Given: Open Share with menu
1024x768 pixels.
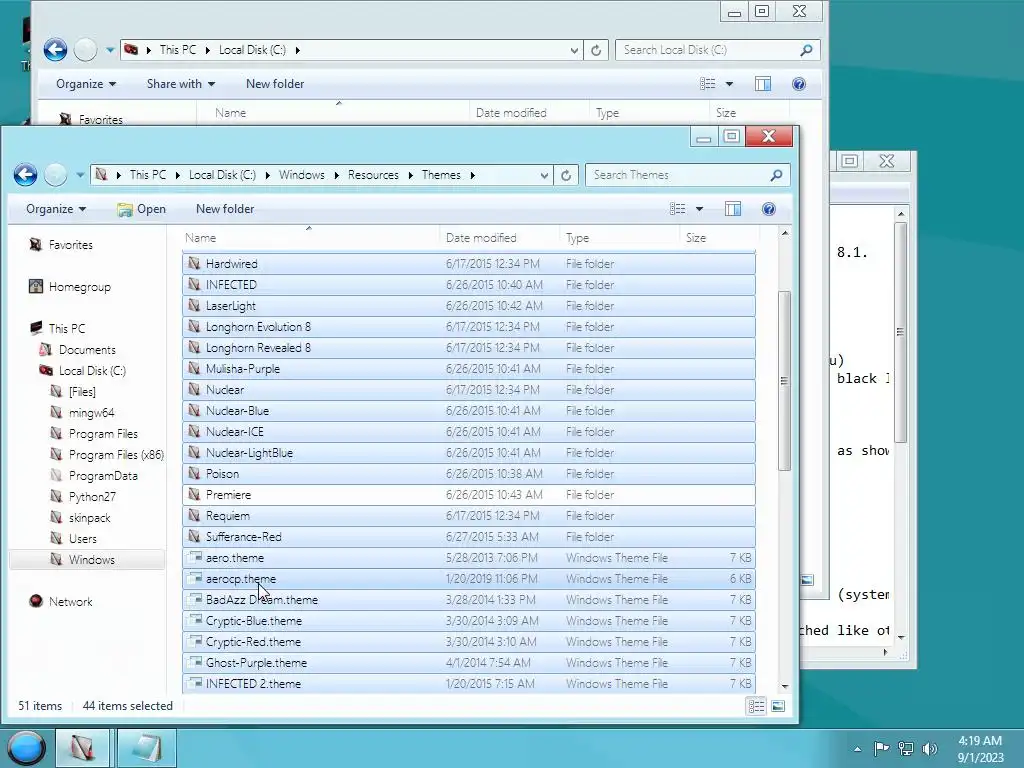Looking at the screenshot, I should tap(181, 84).
